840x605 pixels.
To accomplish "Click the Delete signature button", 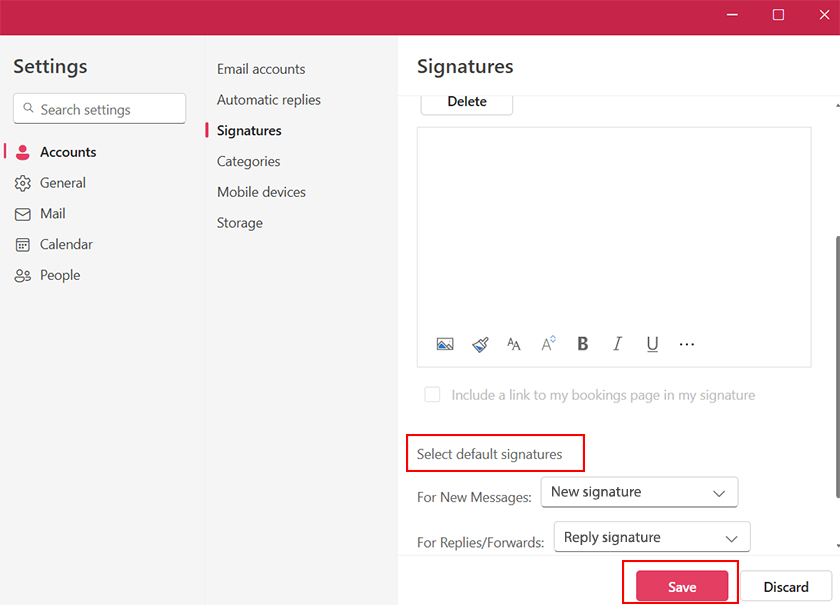I will pos(467,101).
